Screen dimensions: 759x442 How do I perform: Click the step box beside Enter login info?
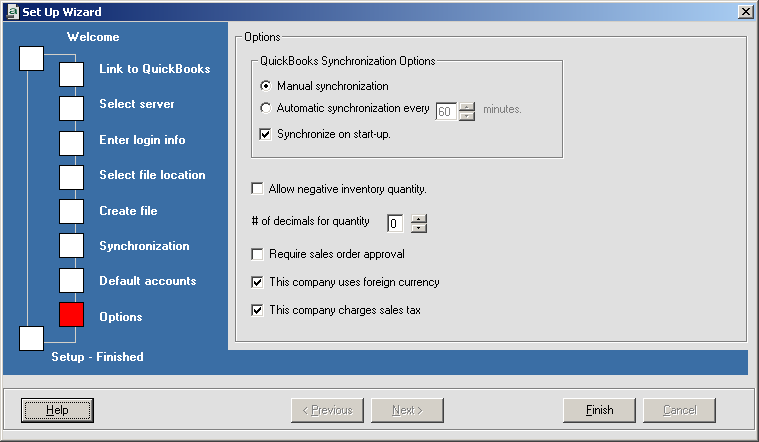pos(71,143)
